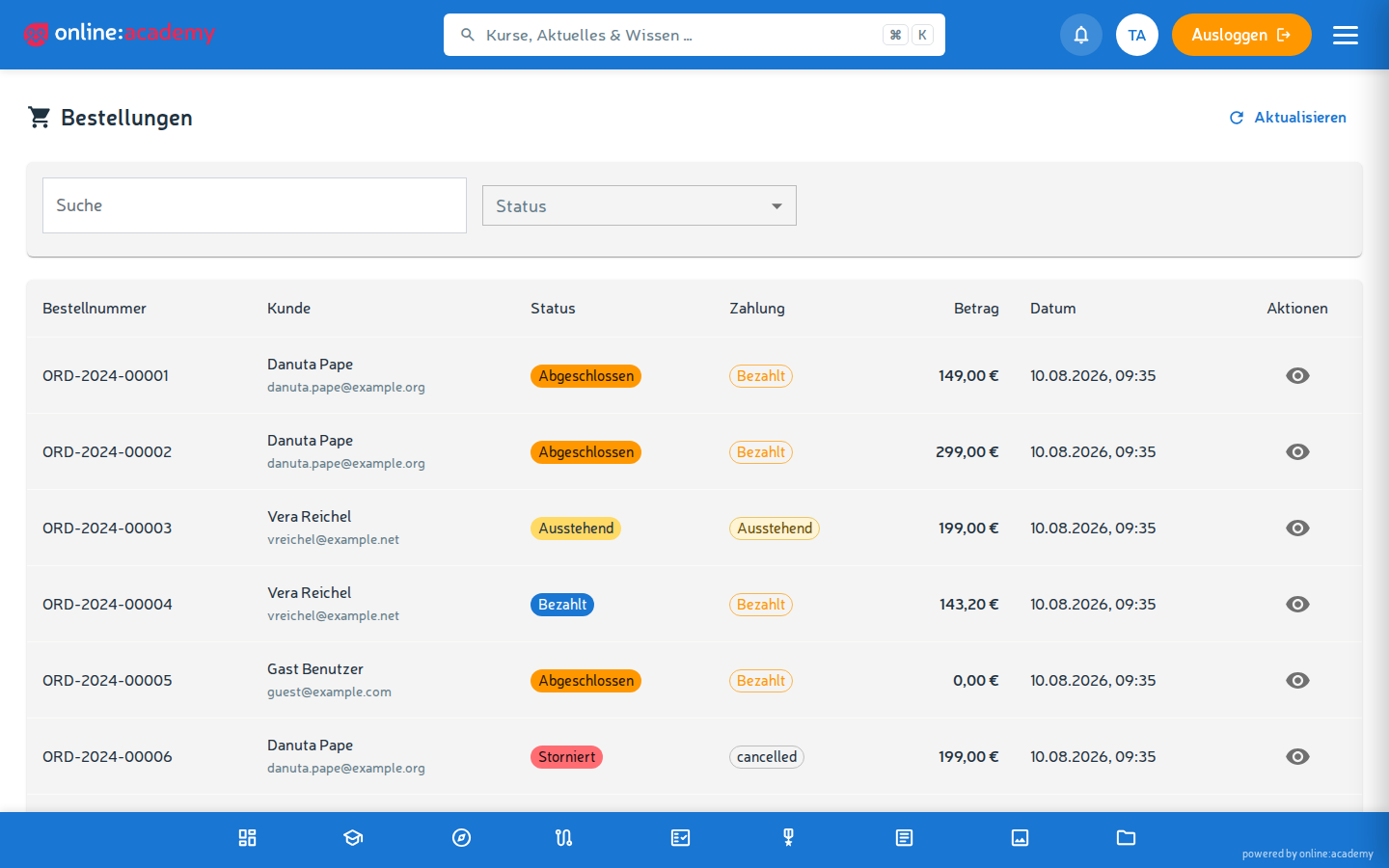Image resolution: width=1389 pixels, height=868 pixels.
Task: Click the Bestellungen page heading
Action: point(126,118)
